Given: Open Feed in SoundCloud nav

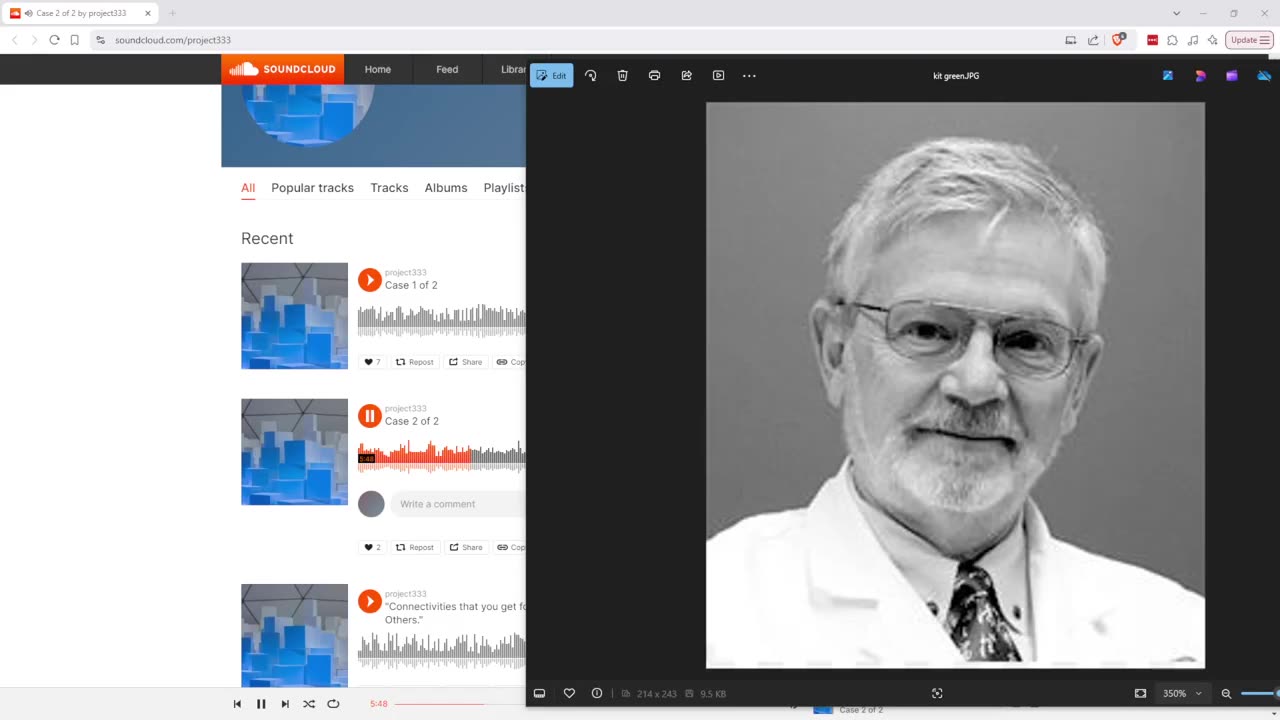Looking at the screenshot, I should pyautogui.click(x=447, y=69).
